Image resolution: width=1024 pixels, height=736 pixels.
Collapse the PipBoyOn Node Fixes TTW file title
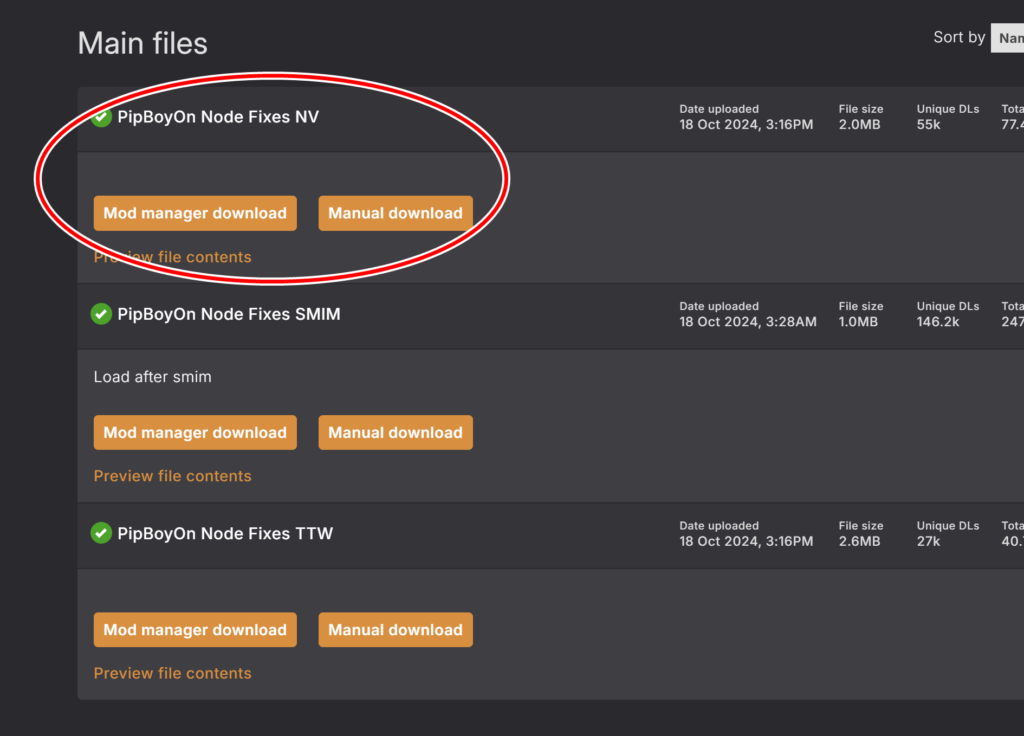[225, 533]
